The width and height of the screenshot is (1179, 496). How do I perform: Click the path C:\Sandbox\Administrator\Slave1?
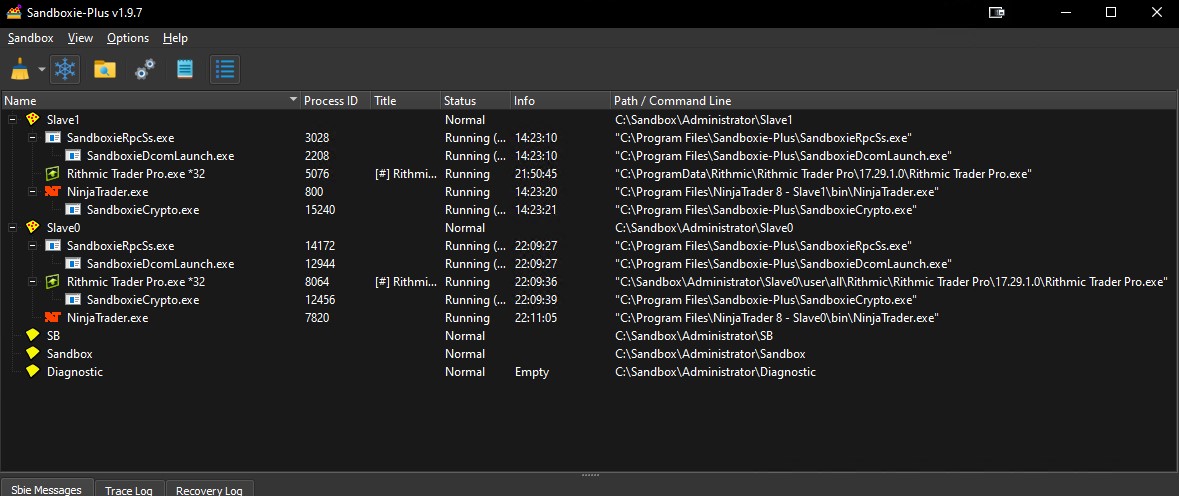tap(704, 119)
